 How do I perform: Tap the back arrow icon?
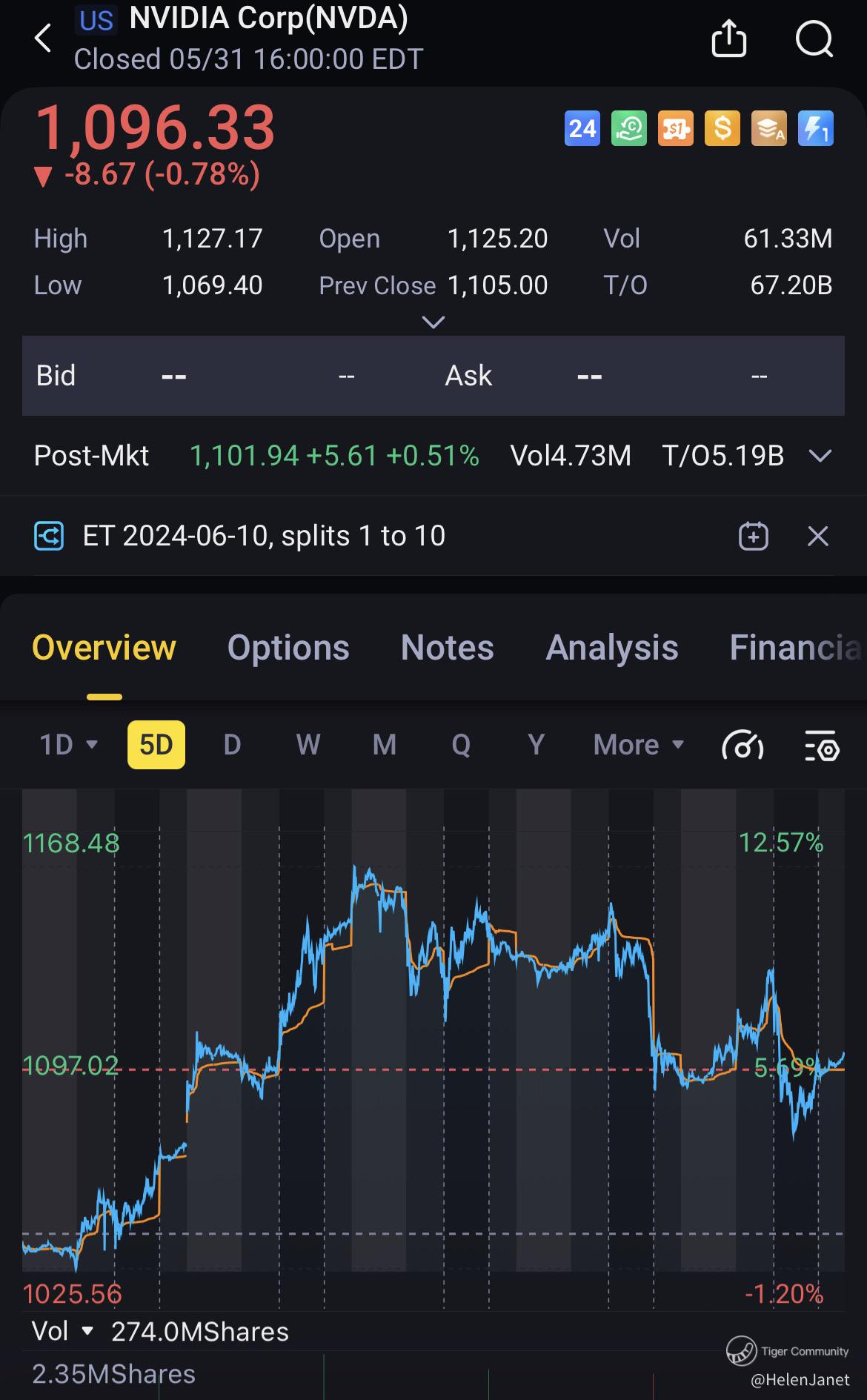[43, 39]
